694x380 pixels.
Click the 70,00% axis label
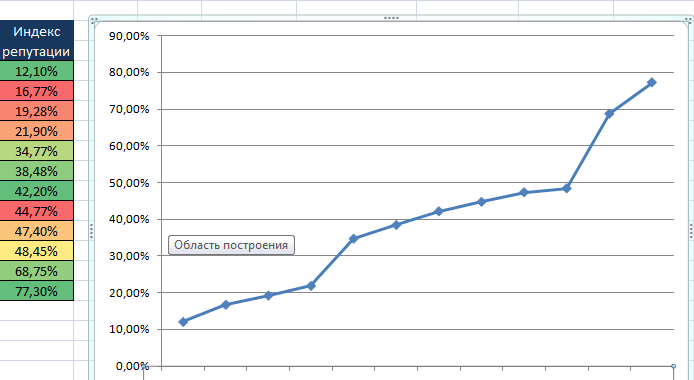[x=129, y=109]
